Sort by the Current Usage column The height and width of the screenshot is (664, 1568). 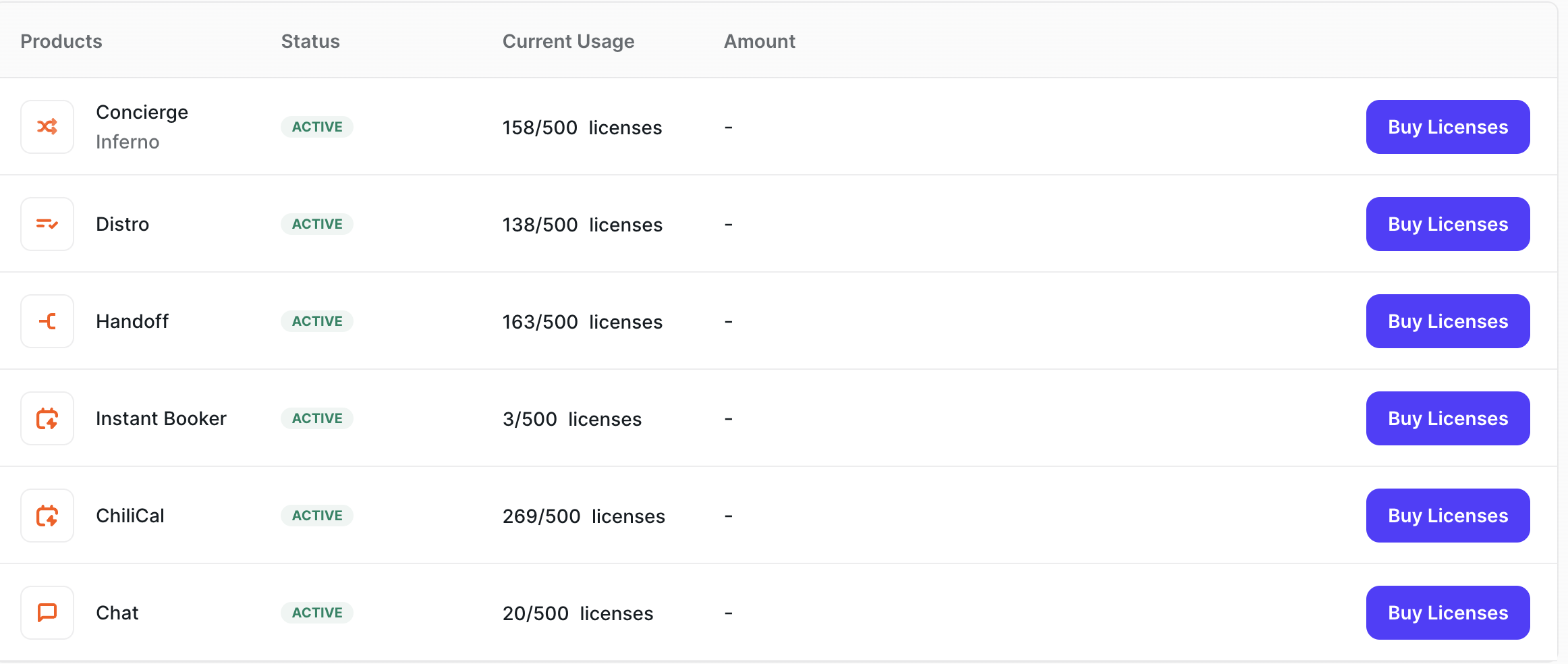(568, 41)
